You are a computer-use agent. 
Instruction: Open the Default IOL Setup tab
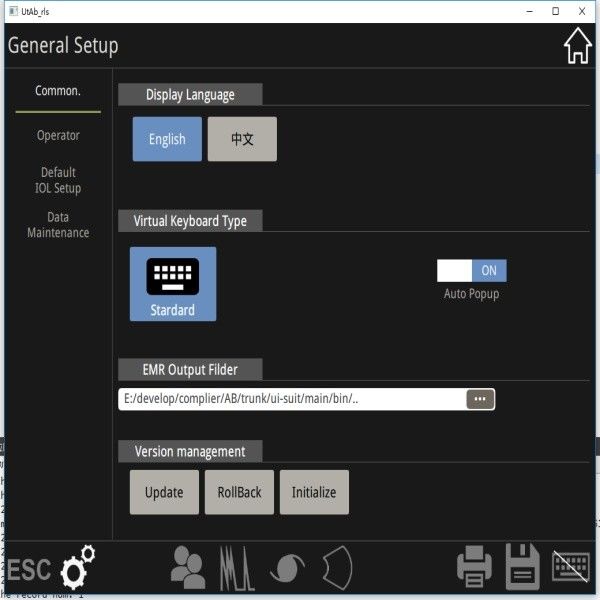click(58, 180)
